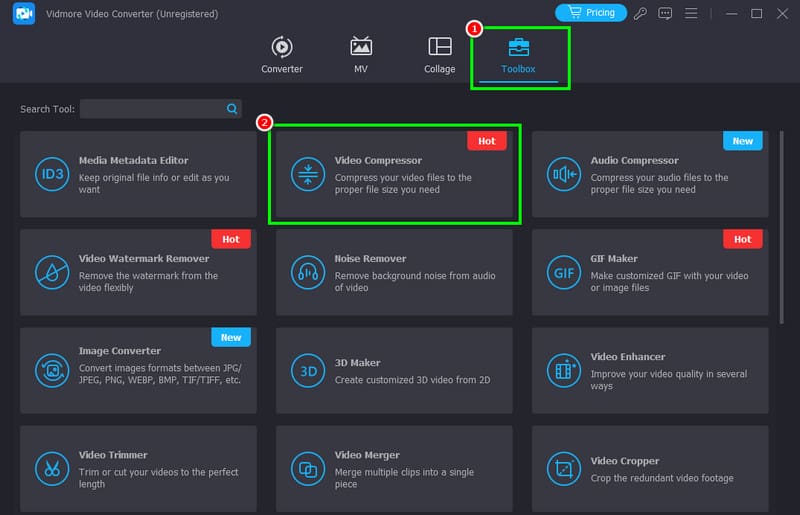
Task: Select the Video Watermark Remover droplet icon
Action: [x=52, y=273]
